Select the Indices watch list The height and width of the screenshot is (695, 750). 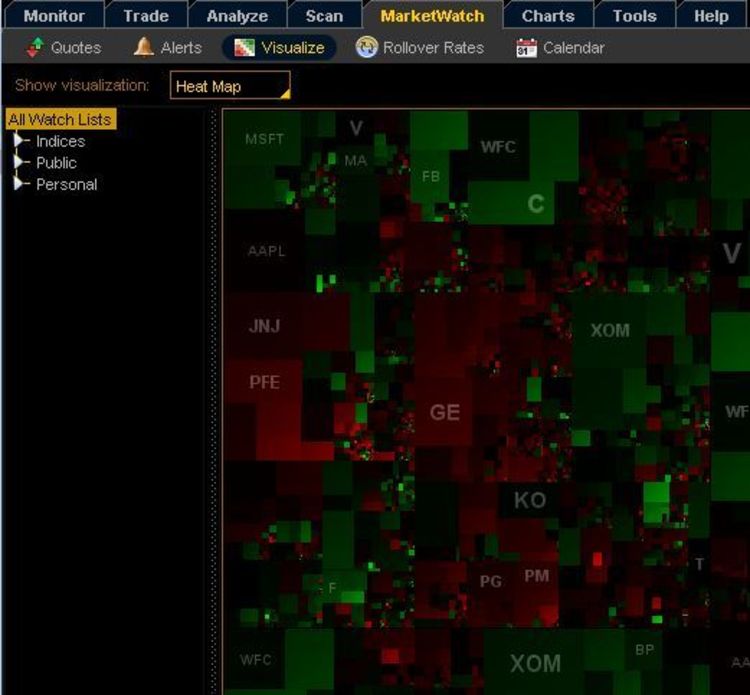click(61, 141)
